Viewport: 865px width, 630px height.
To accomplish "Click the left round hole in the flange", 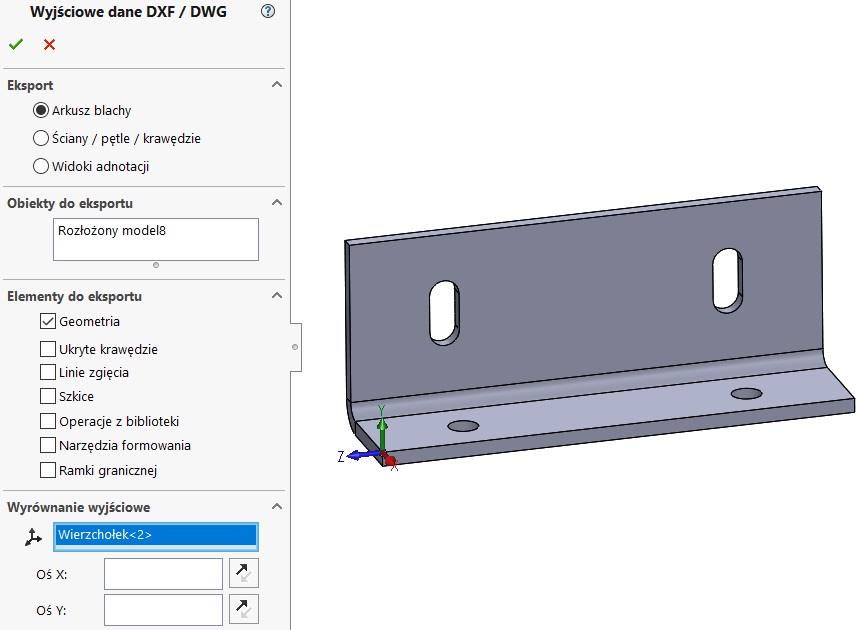I will 463,426.
